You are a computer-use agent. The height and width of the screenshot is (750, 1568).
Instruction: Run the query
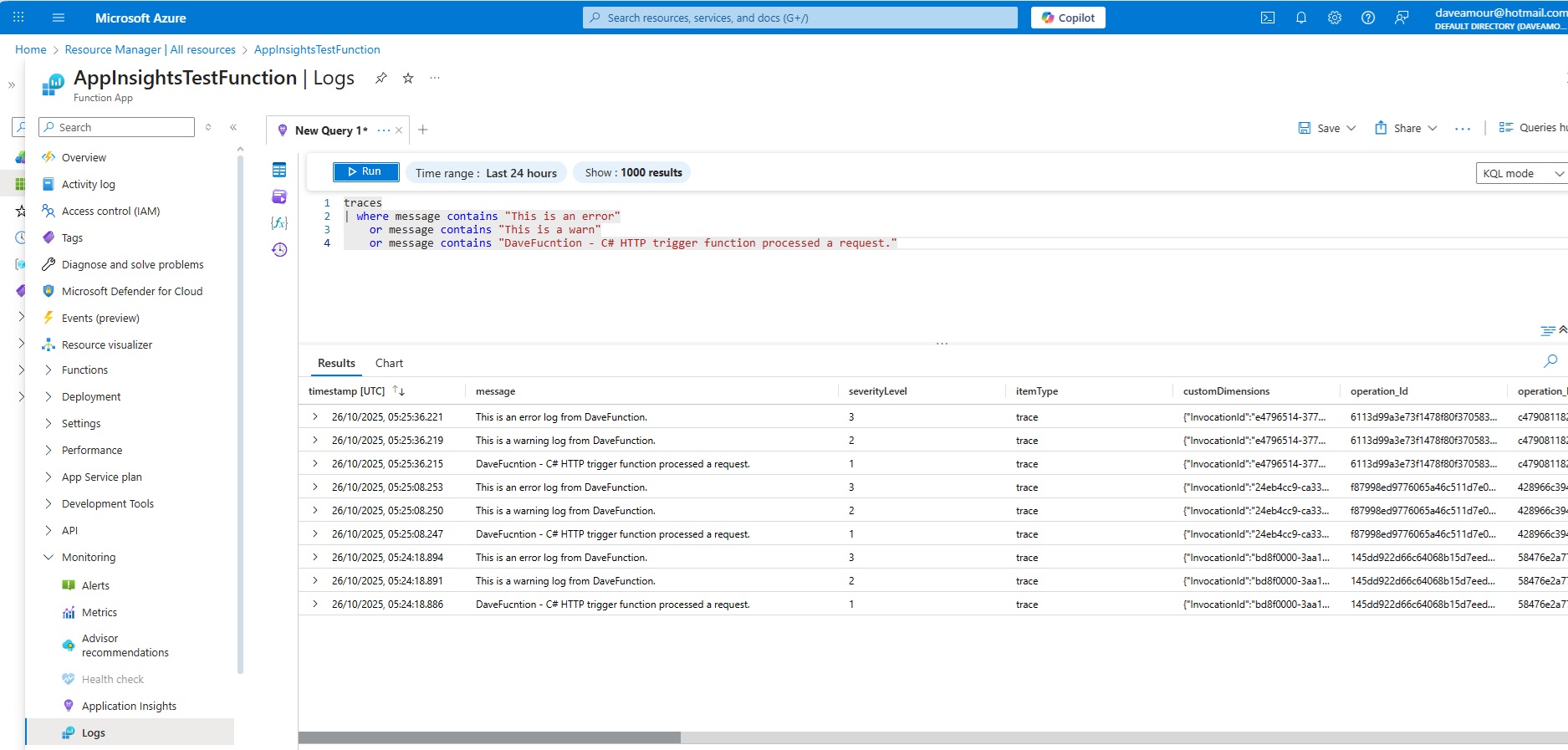point(365,171)
